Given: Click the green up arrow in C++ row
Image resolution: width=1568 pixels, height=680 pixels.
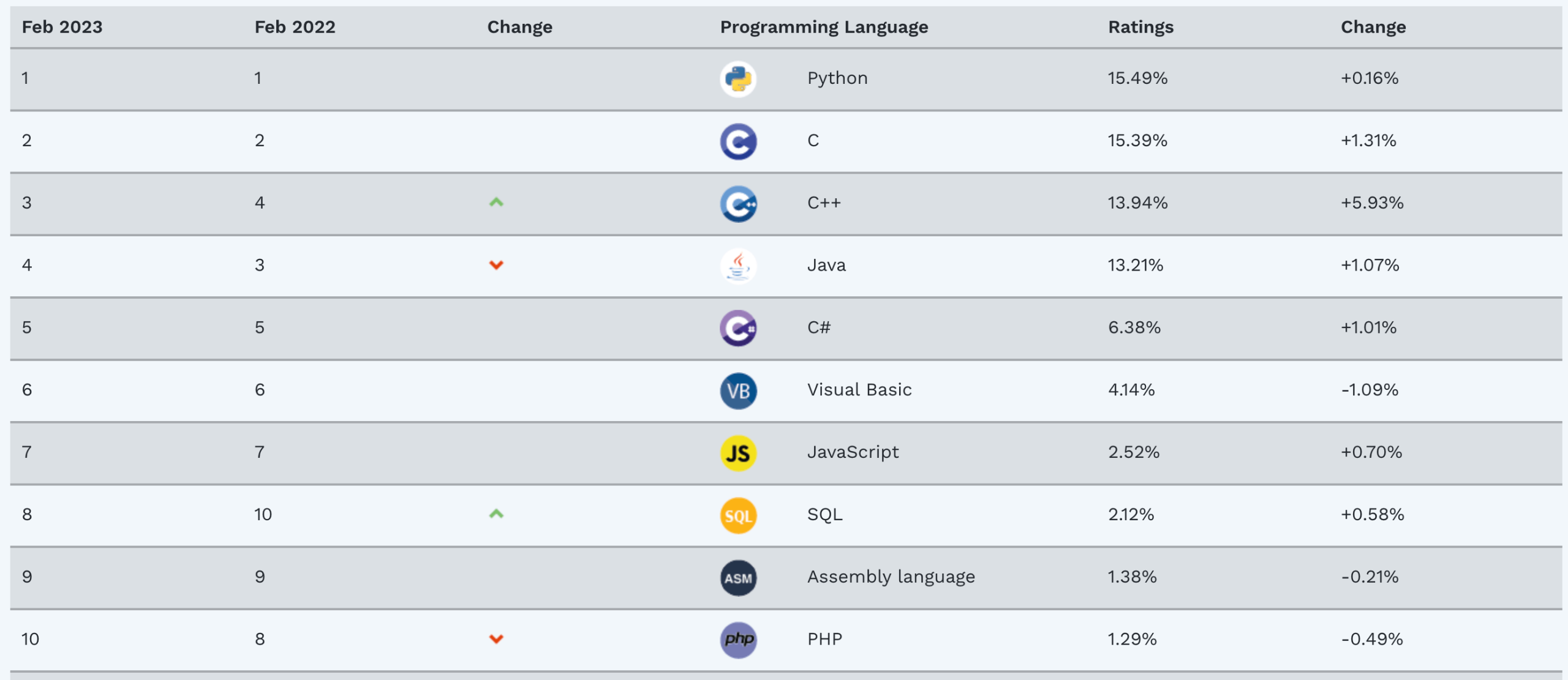Looking at the screenshot, I should [x=496, y=203].
